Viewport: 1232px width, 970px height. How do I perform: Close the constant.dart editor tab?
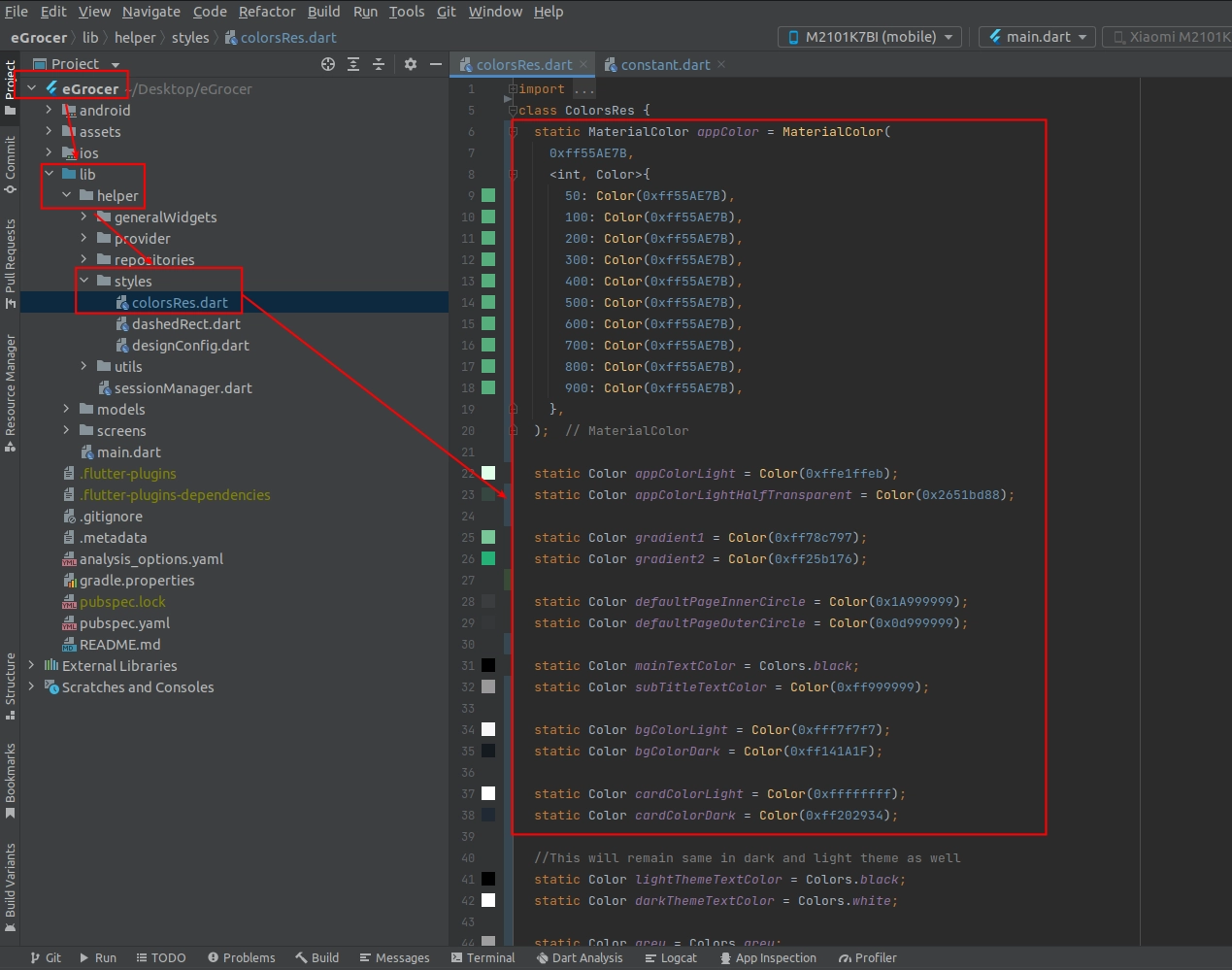pyautogui.click(x=721, y=64)
